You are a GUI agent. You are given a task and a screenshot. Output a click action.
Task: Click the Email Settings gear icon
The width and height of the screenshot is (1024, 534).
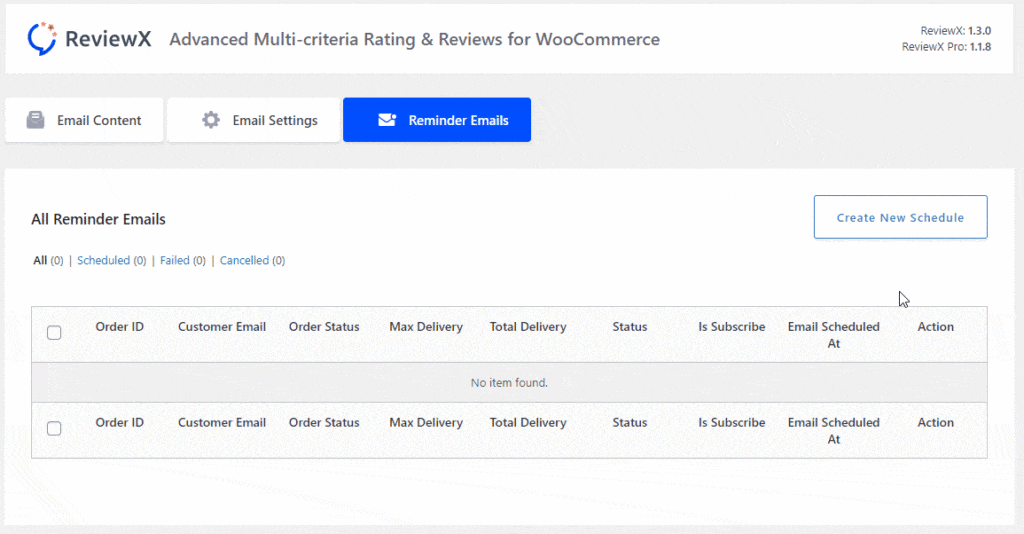[210, 119]
